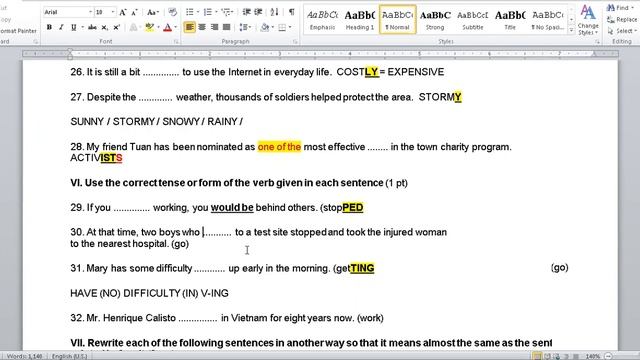Apply the Subtitle style
The image size is (640, 360).
click(473, 20)
